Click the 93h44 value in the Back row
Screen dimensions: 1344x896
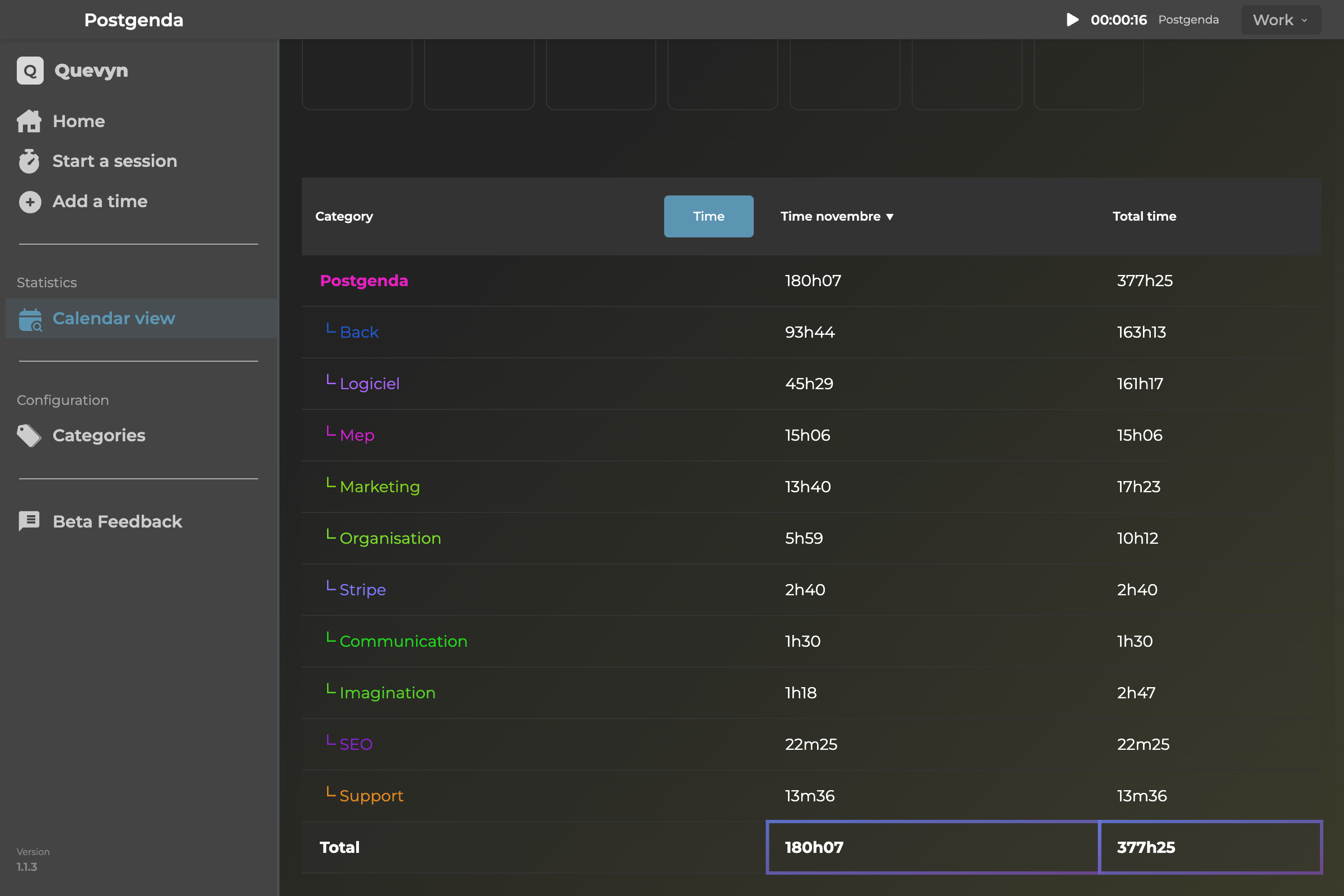pos(810,333)
